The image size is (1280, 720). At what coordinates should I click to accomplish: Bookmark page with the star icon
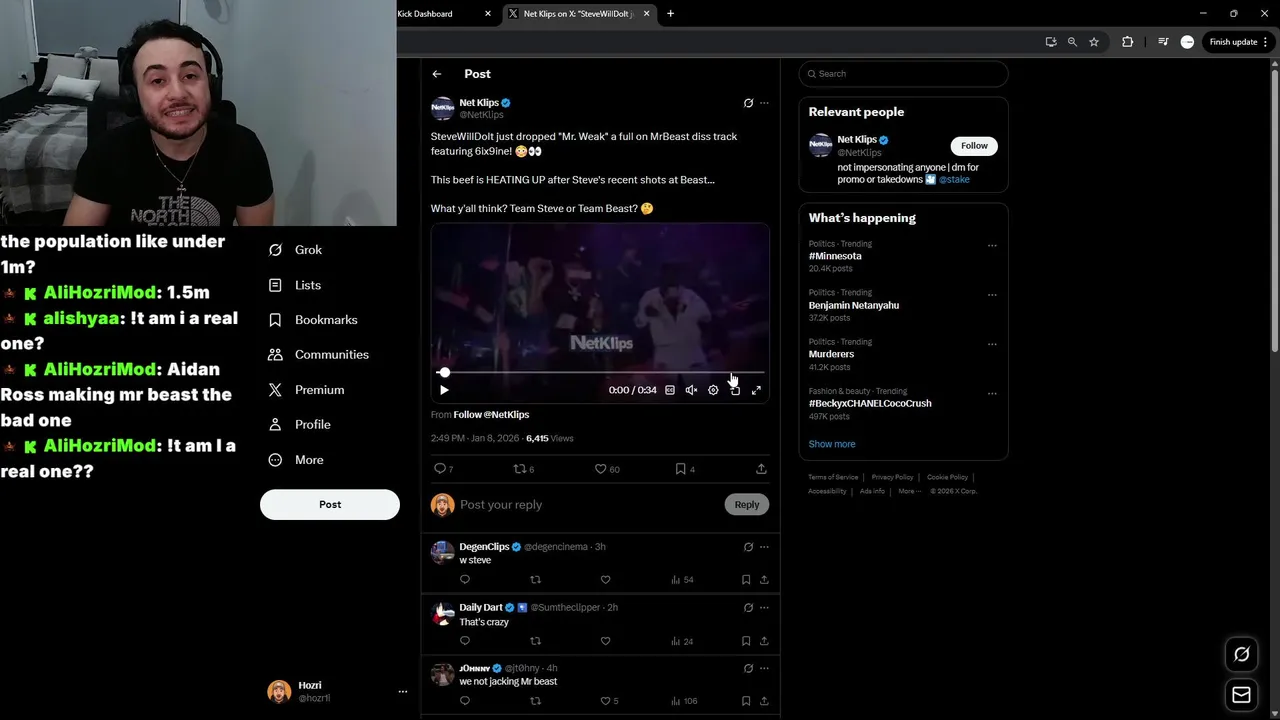point(1094,42)
